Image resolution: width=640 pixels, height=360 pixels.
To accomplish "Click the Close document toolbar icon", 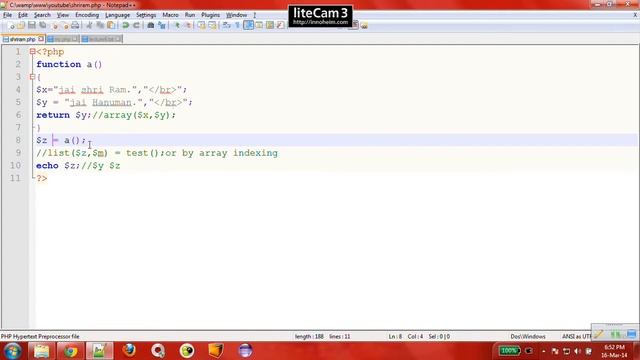I will [55, 25].
